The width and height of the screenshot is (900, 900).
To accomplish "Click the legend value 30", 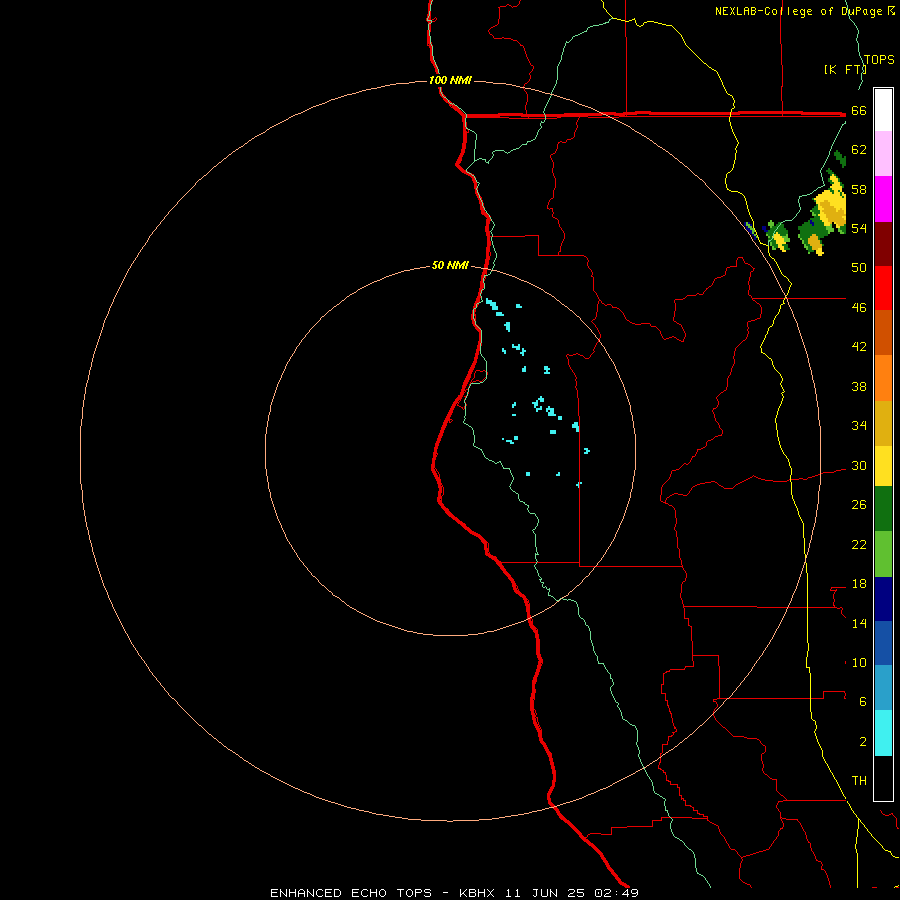I will (x=859, y=465).
